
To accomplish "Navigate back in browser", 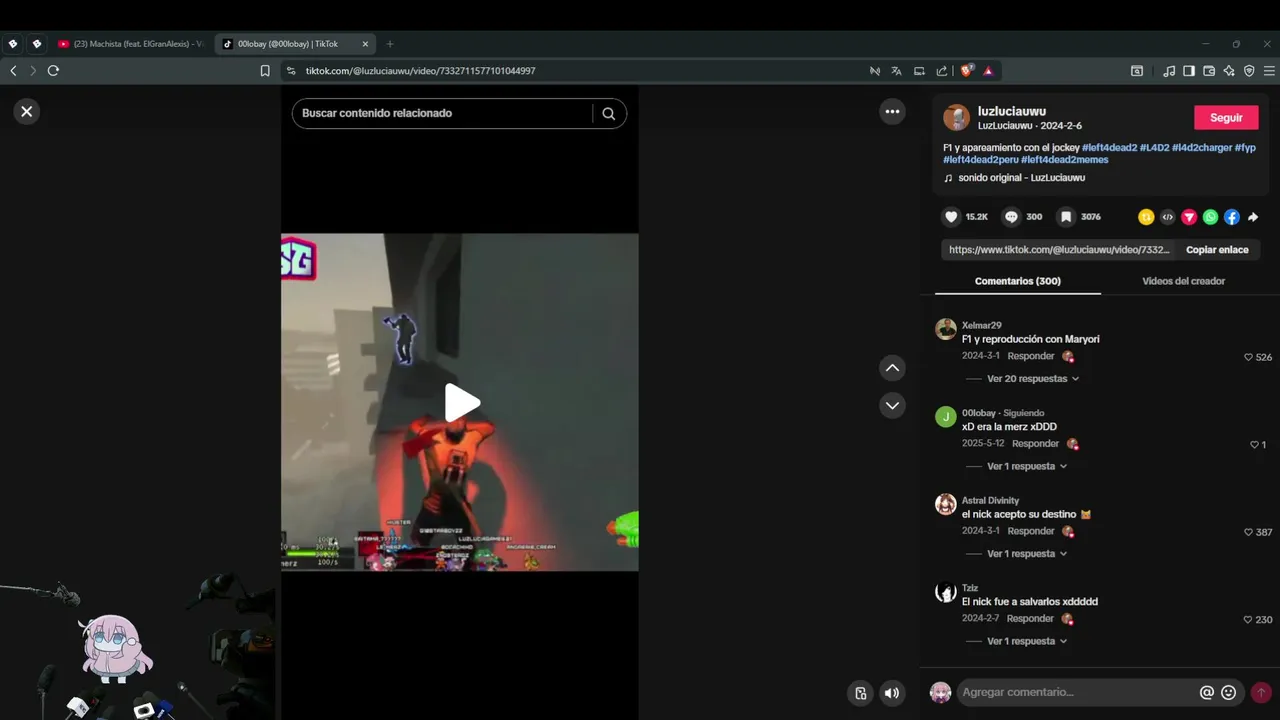I will pyautogui.click(x=13, y=71).
